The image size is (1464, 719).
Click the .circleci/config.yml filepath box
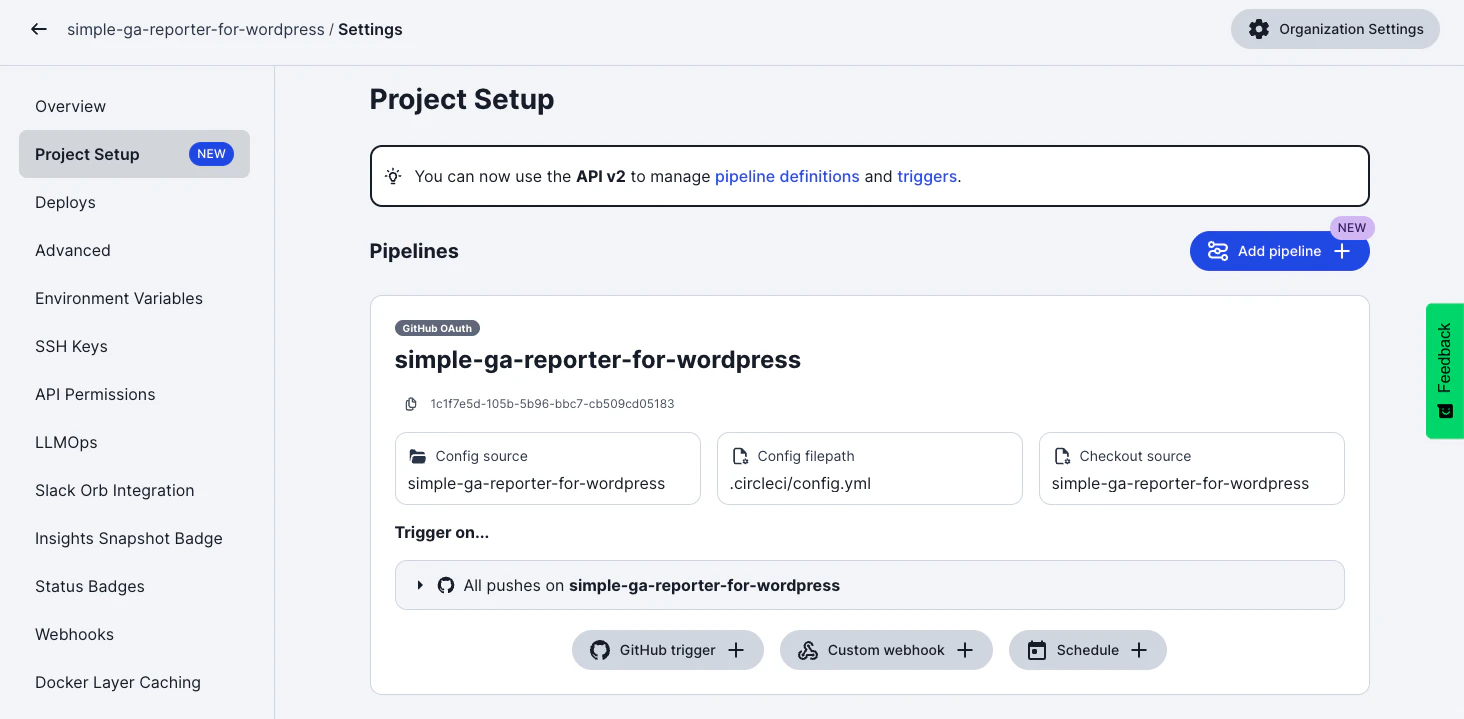(870, 468)
